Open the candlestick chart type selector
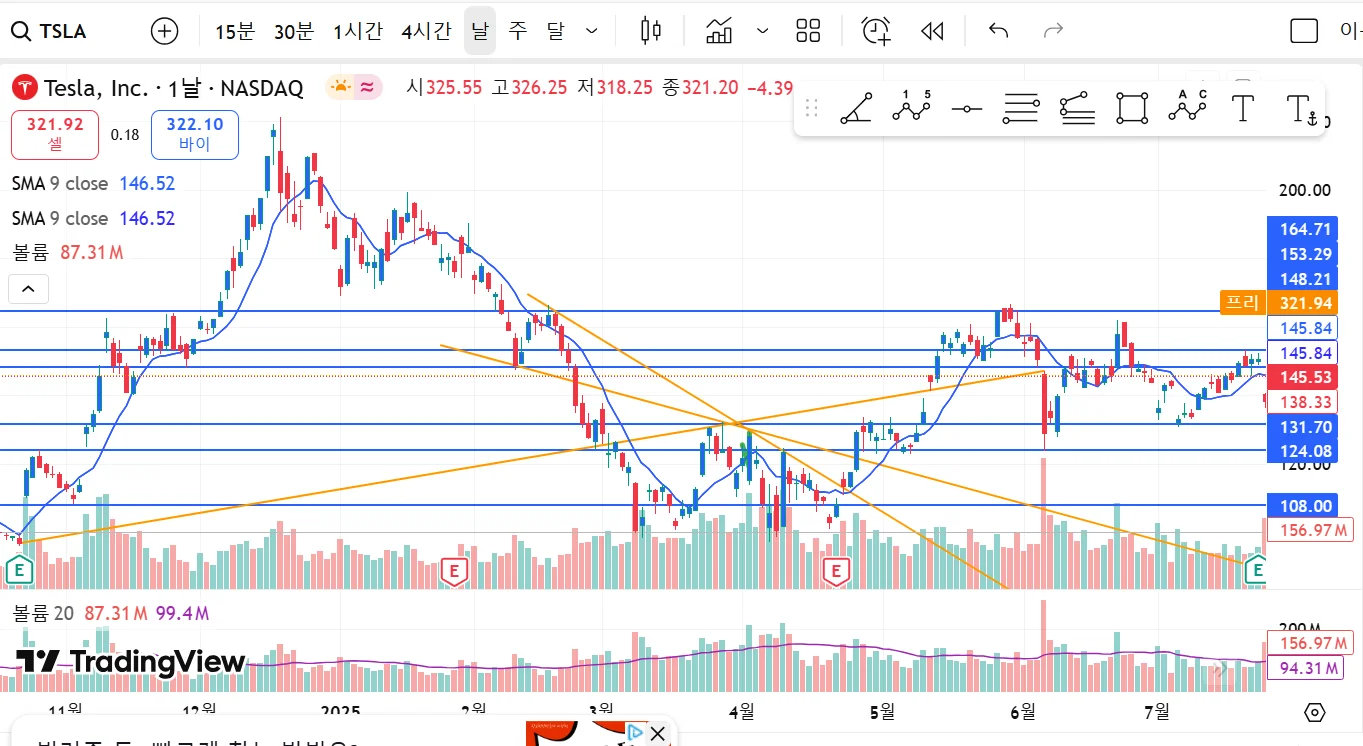The image size is (1363, 746). click(651, 31)
